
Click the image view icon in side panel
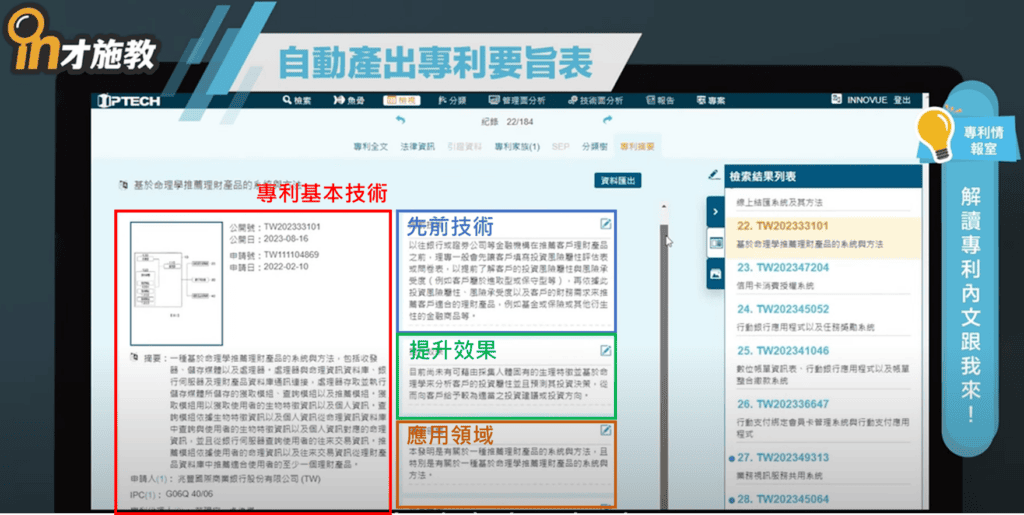pyautogui.click(x=716, y=273)
